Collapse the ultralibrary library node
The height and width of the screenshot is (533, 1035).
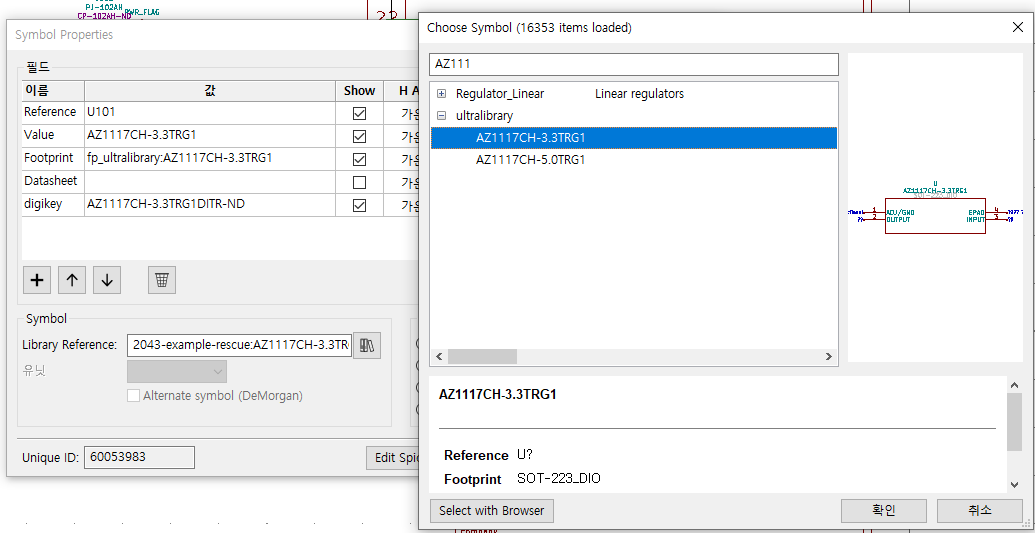(x=442, y=116)
